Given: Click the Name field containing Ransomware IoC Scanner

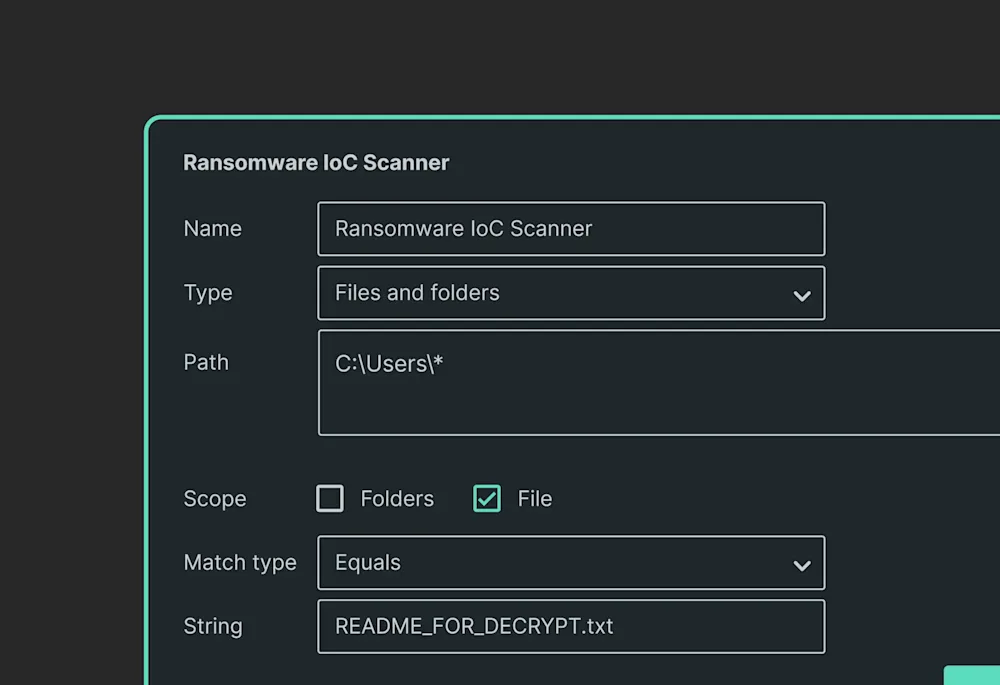Looking at the screenshot, I should 571,229.
